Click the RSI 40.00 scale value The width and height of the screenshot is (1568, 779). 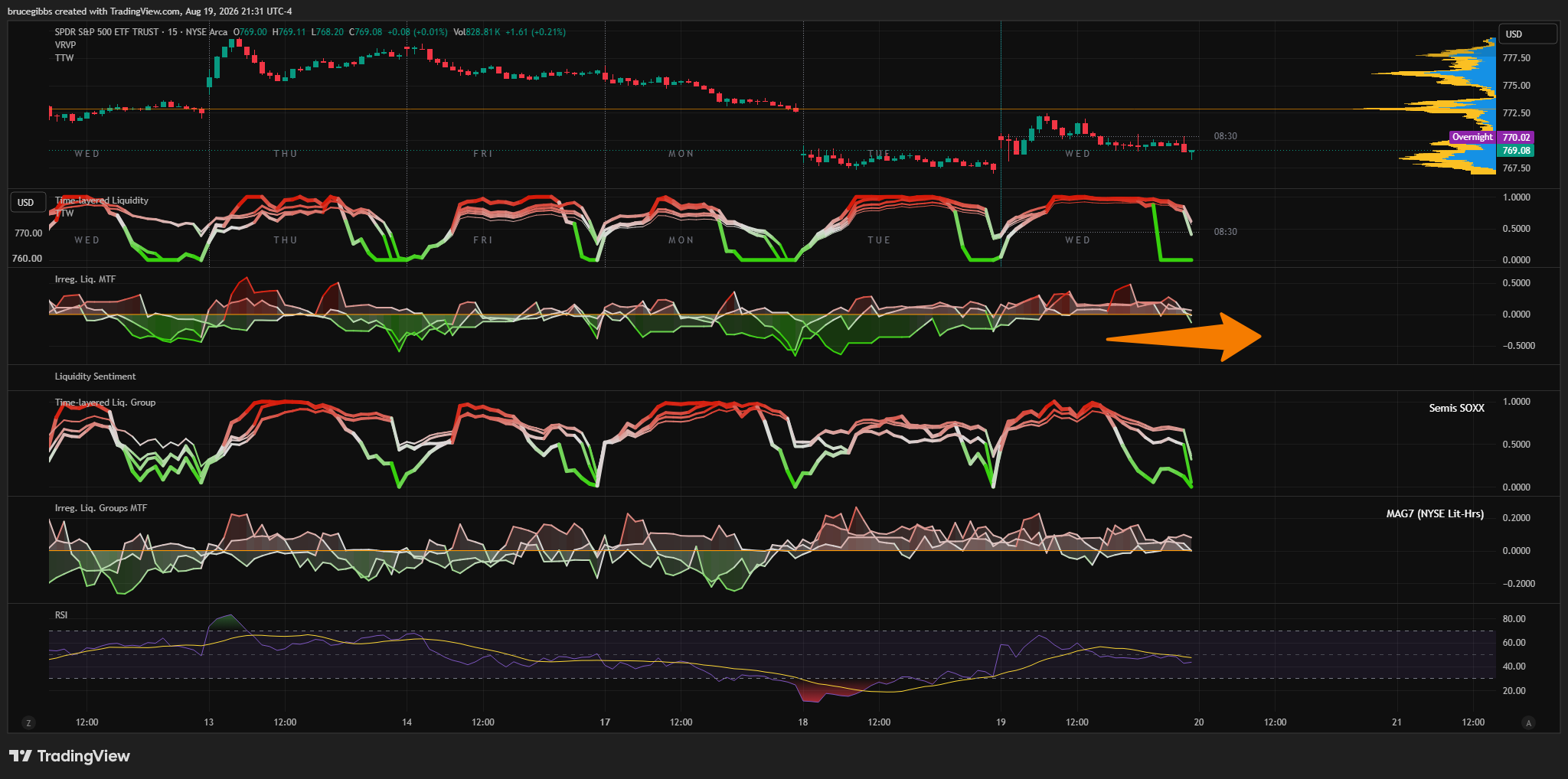click(x=1514, y=667)
